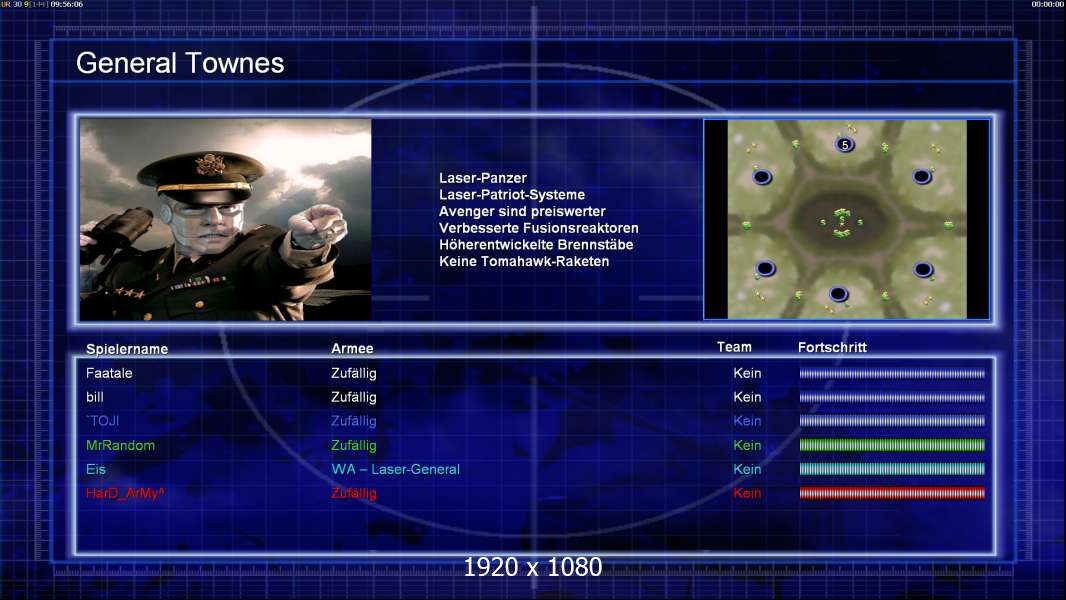Select player name bill
The width and height of the screenshot is (1066, 600).
(x=94, y=397)
